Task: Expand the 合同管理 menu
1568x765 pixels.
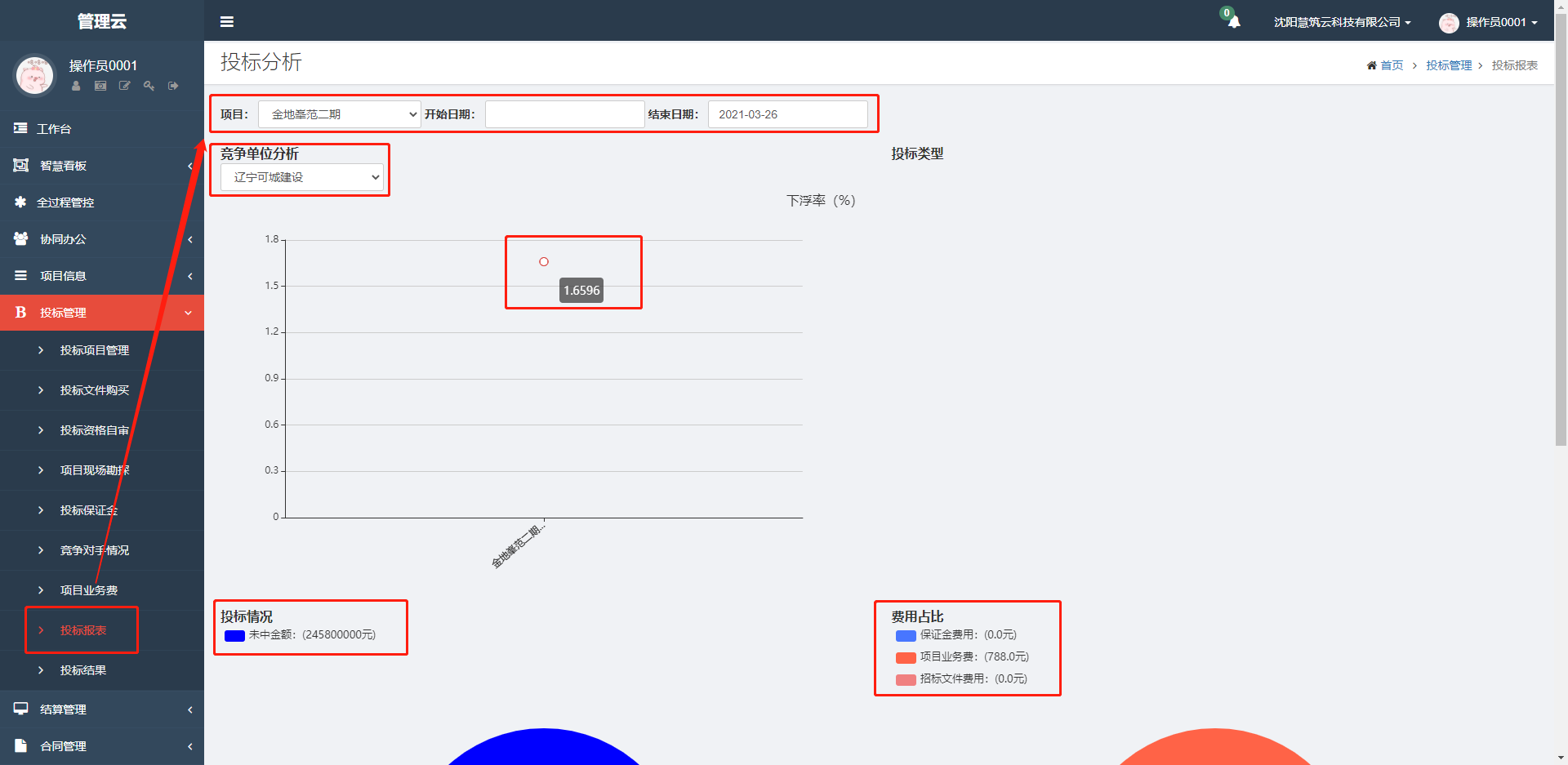Action: pos(102,746)
